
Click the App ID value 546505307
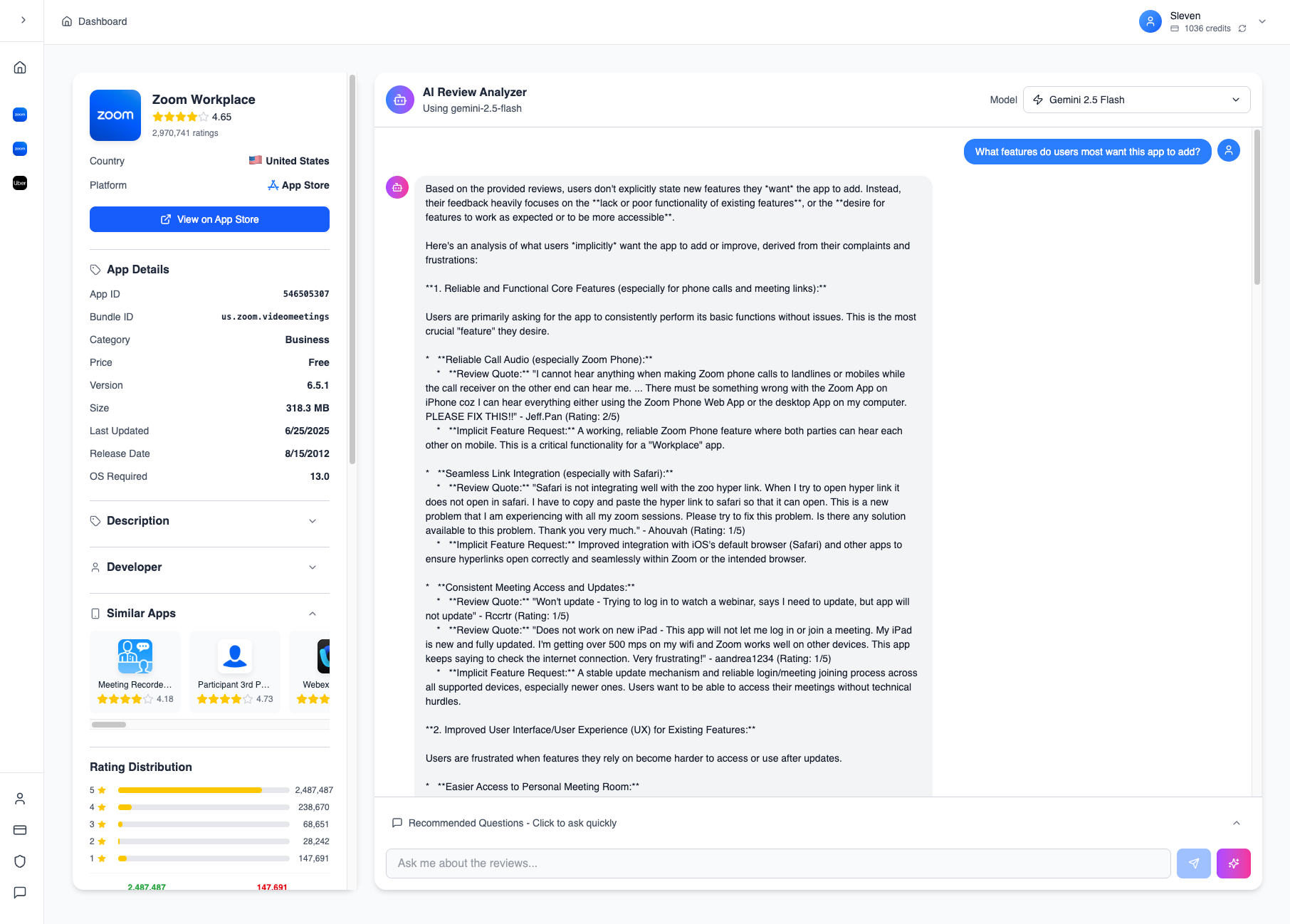(306, 294)
